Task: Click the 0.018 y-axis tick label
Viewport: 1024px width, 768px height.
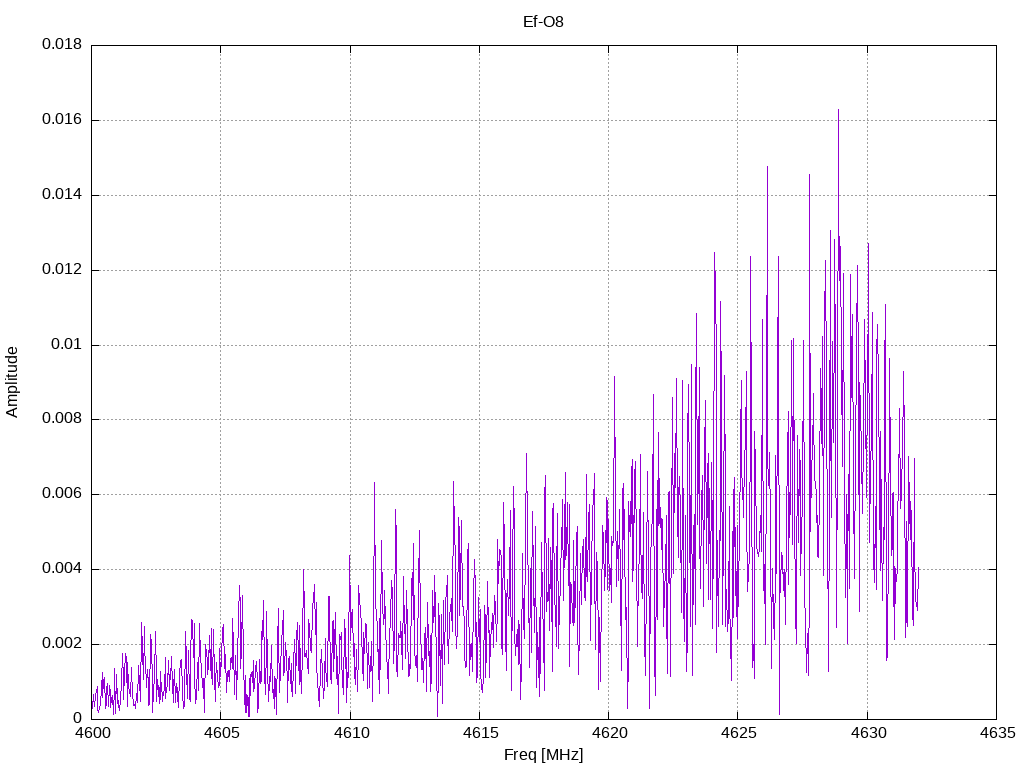Action: coord(62,44)
